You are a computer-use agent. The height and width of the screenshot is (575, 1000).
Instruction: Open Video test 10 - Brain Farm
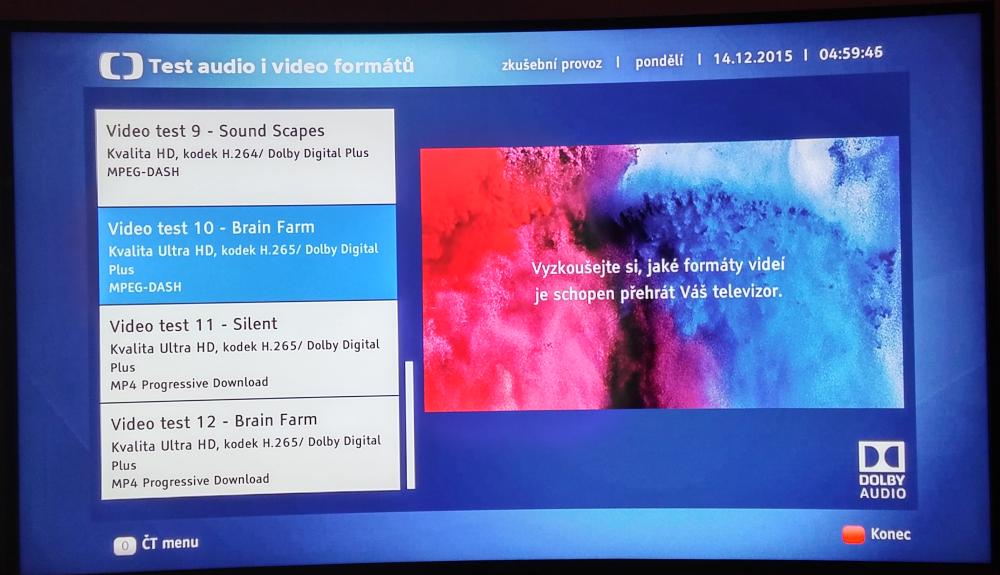247,254
